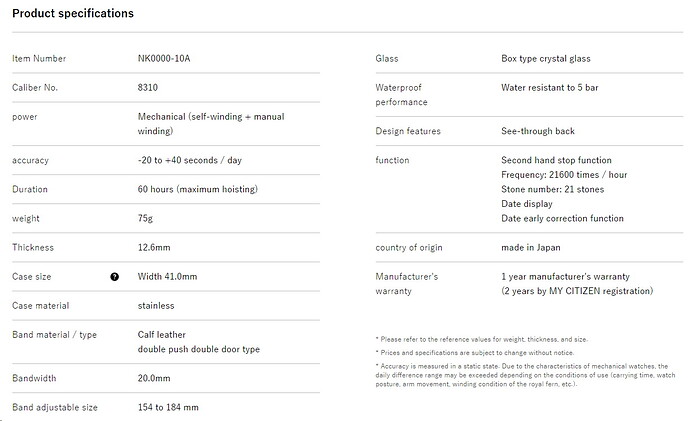Click the 12.6mm thickness value
This screenshot has height=421, width=690.
(x=155, y=247)
